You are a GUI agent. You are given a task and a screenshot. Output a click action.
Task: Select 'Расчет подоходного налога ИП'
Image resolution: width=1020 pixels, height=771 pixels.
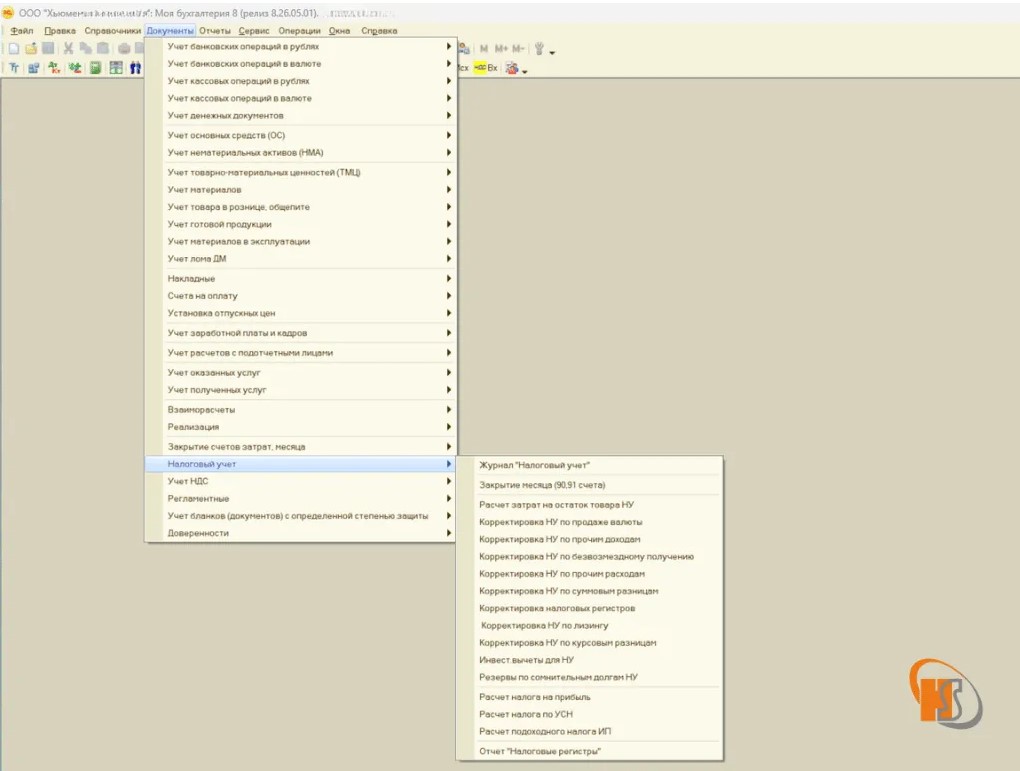589,731
